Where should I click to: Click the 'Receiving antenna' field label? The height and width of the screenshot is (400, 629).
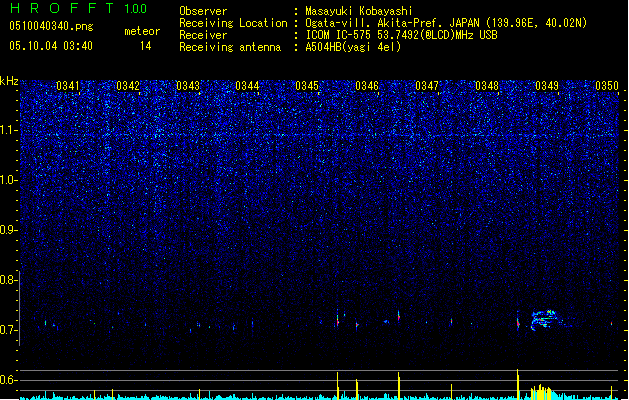tap(230, 47)
